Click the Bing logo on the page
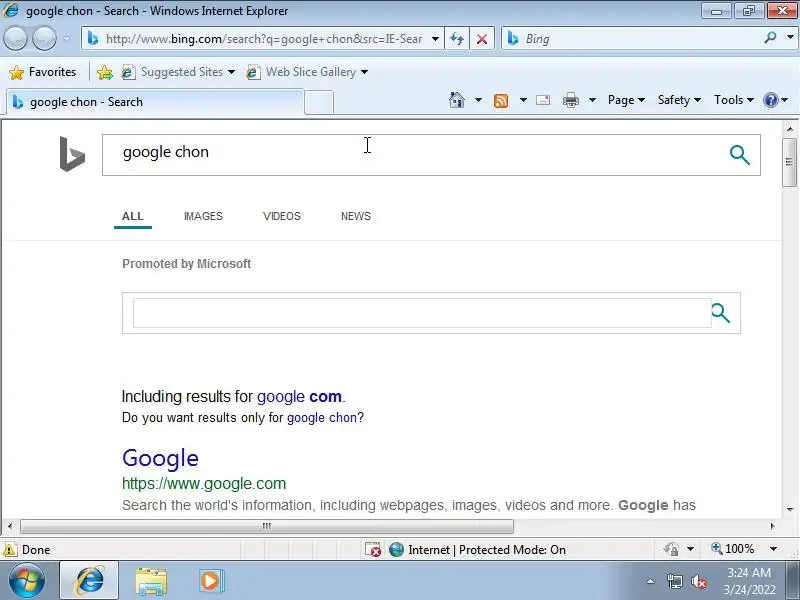This screenshot has height=600, width=800. [72, 154]
